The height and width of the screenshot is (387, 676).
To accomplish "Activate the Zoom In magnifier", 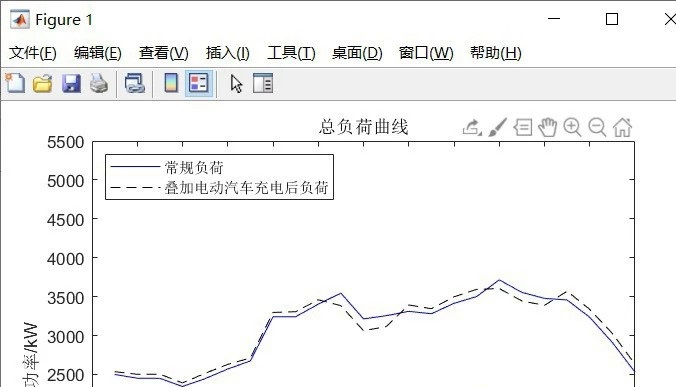I will (572, 127).
